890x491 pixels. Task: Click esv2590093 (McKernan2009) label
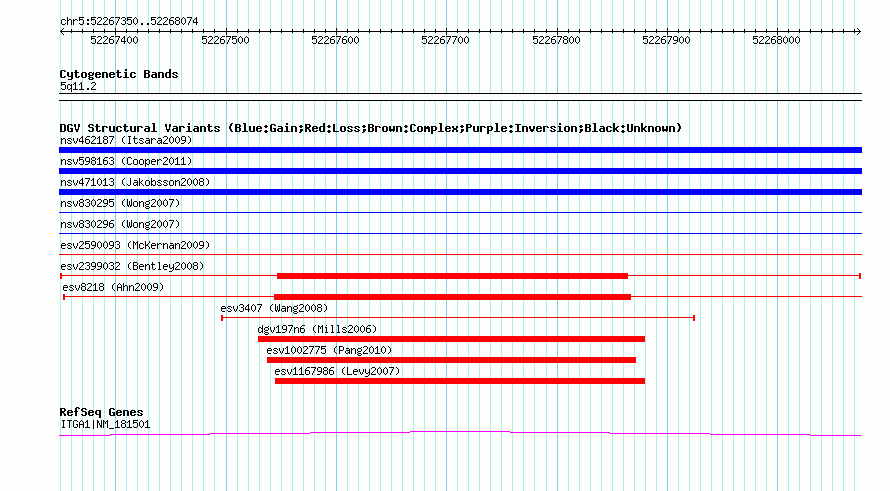pos(135,245)
